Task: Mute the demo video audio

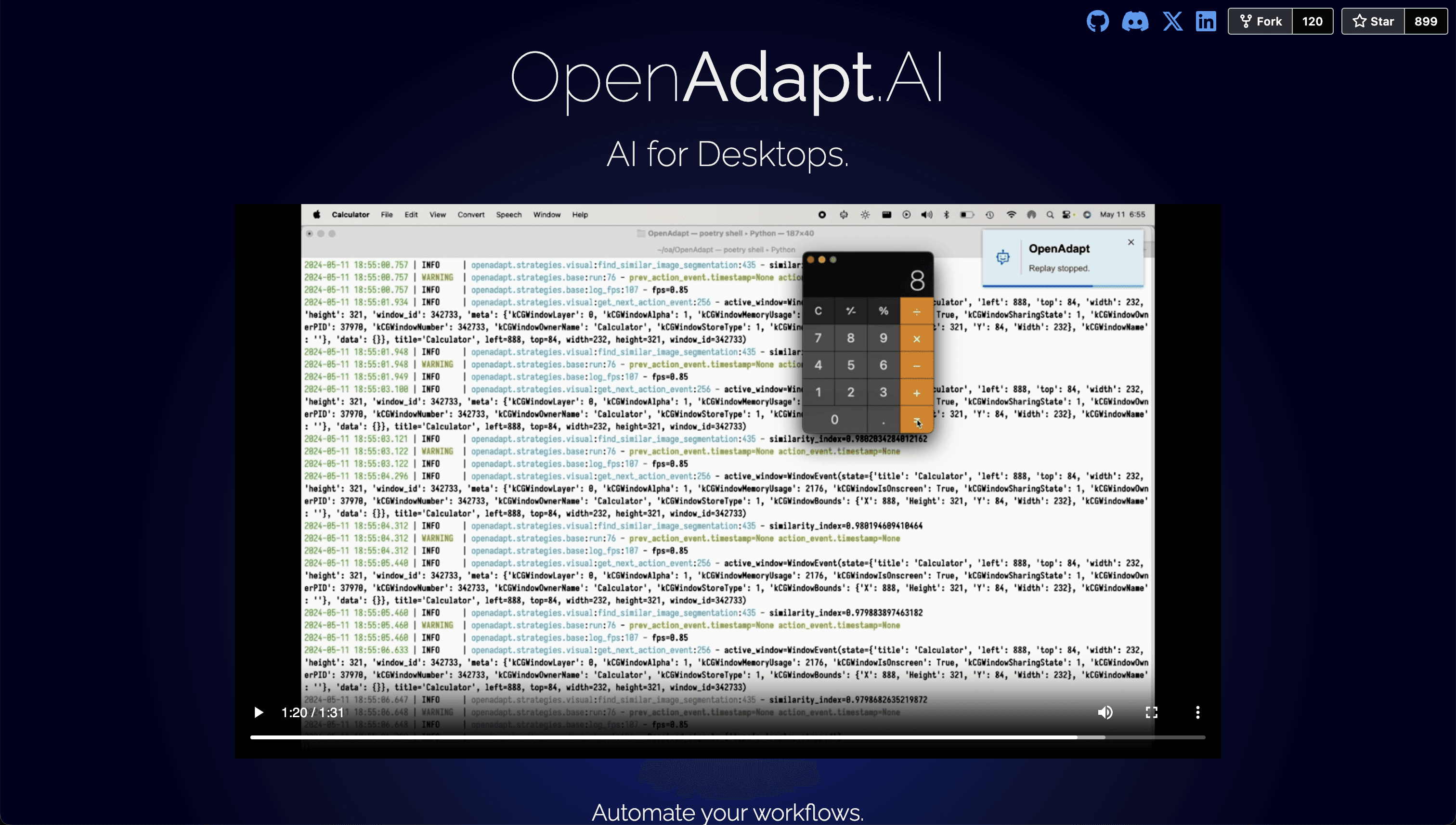Action: pyautogui.click(x=1105, y=712)
